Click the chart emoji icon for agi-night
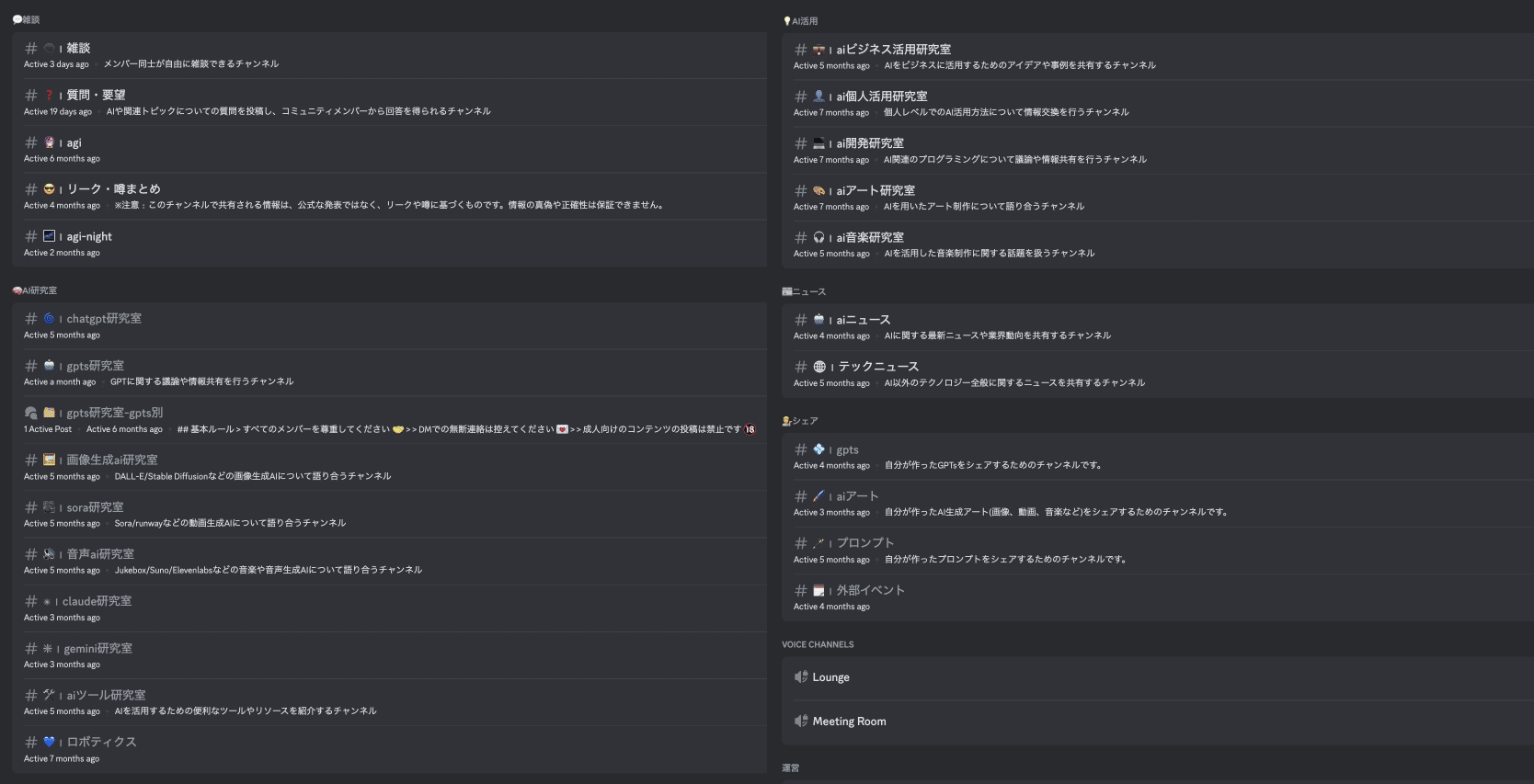Viewport: 1534px width, 784px height. (50, 236)
